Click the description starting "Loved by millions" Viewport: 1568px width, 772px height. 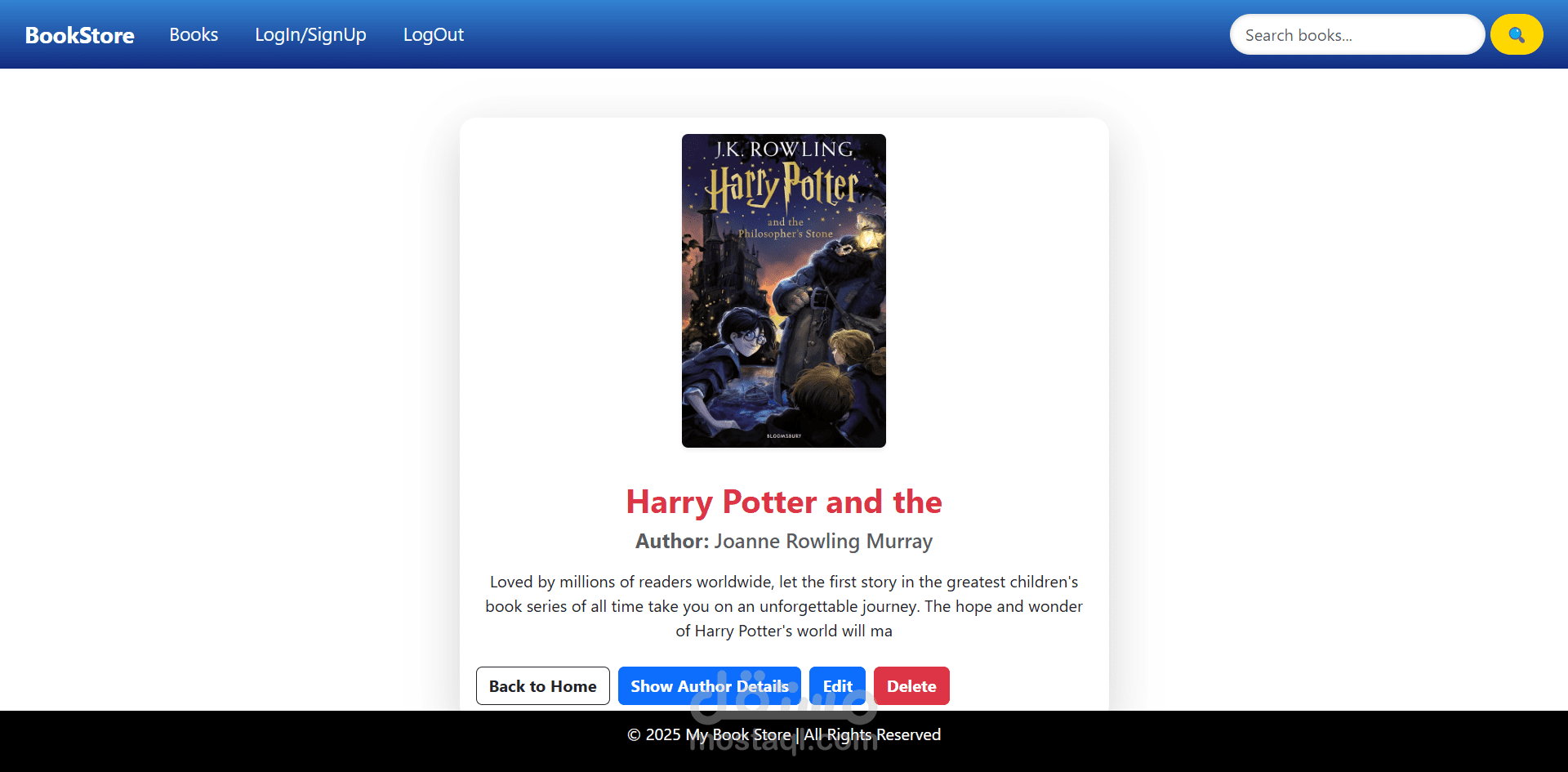point(784,606)
